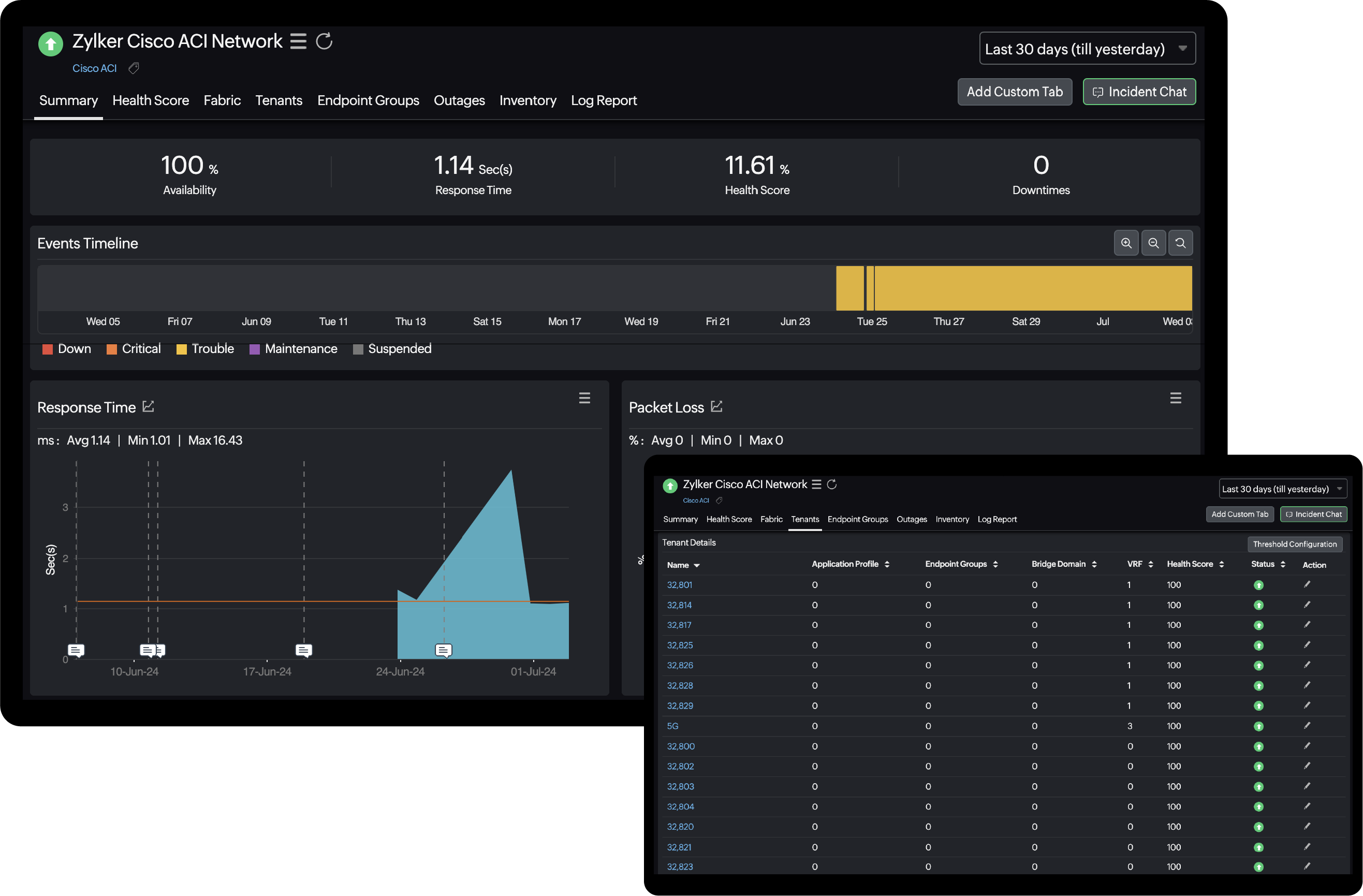Click the zoom in icon on Events Timeline

[x=1127, y=243]
